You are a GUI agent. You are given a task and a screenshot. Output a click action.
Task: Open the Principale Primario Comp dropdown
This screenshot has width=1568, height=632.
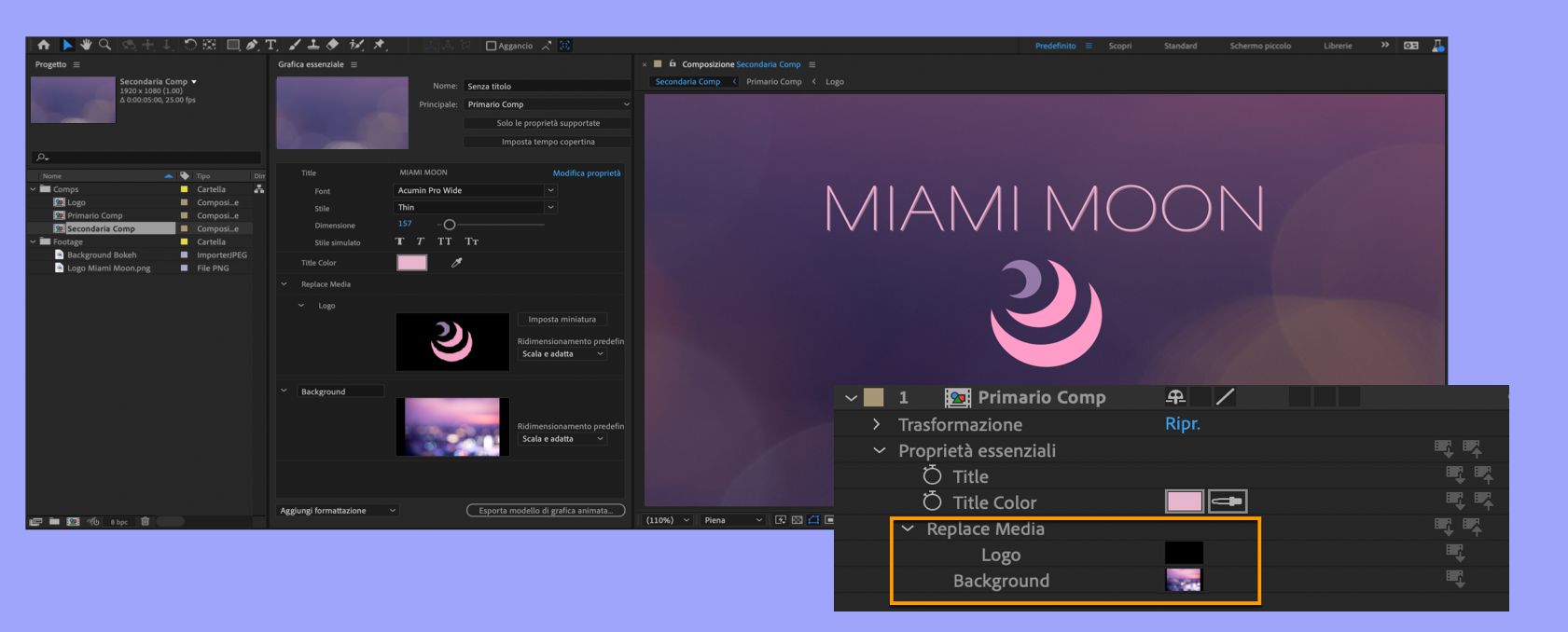[548, 104]
